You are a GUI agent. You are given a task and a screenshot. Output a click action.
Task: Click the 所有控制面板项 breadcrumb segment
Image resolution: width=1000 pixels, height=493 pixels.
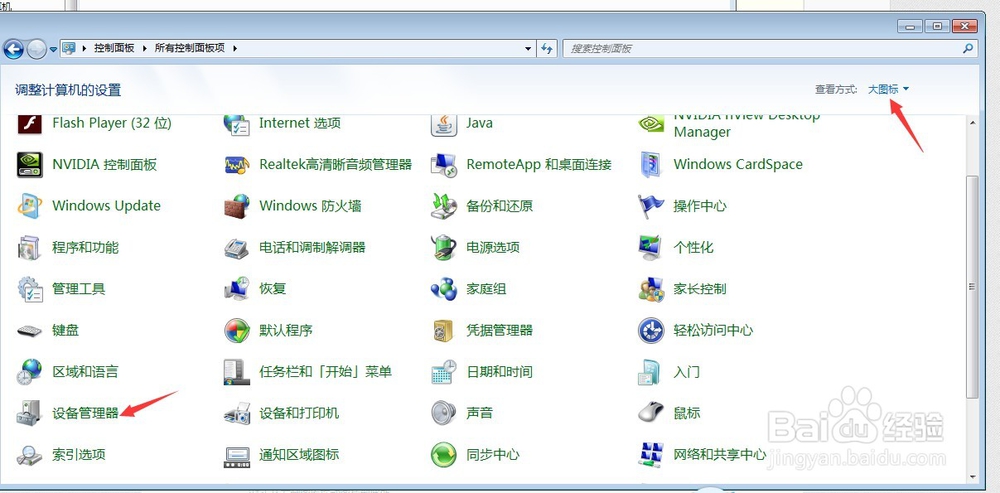pos(190,48)
